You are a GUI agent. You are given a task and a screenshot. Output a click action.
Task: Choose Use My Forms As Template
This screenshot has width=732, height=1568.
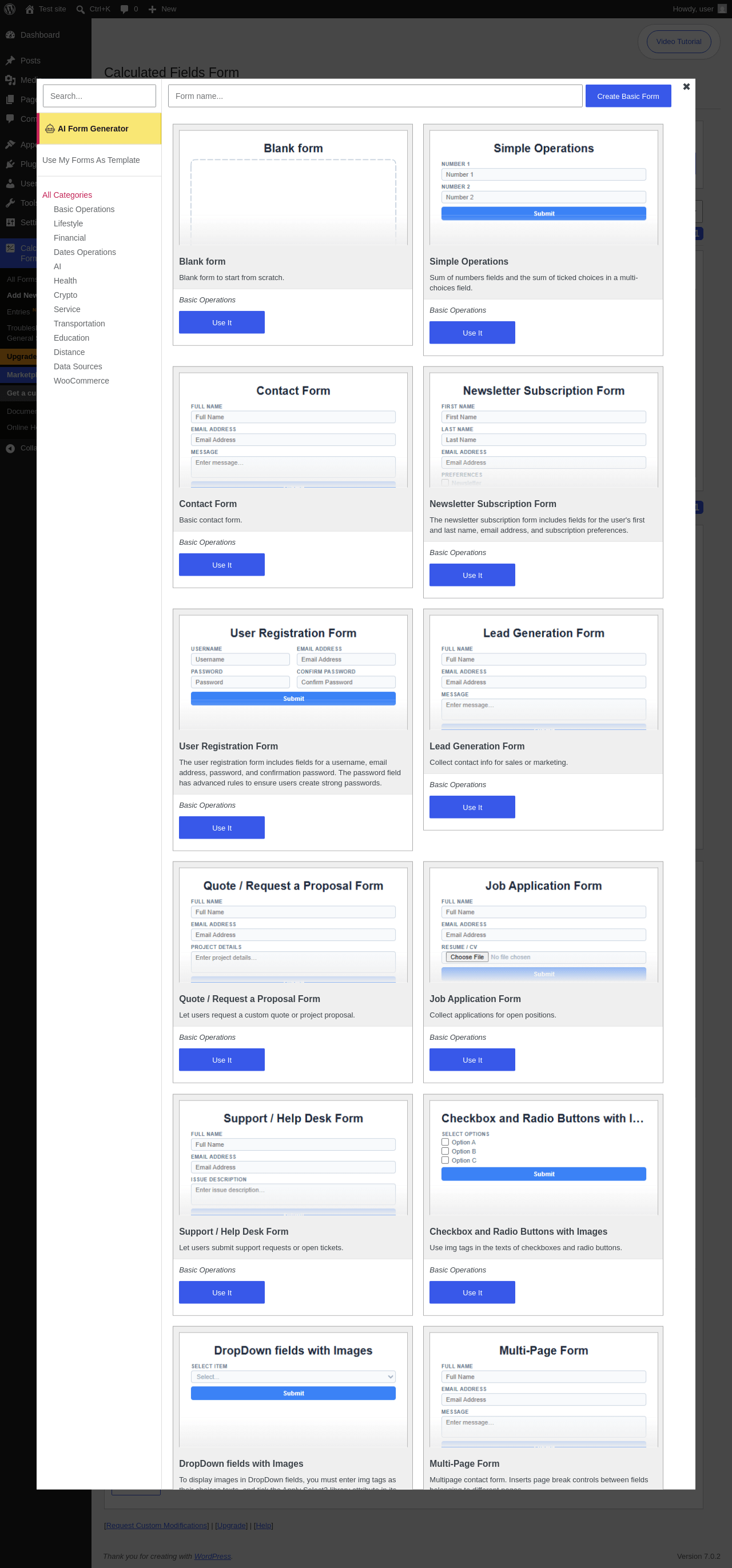tap(91, 160)
